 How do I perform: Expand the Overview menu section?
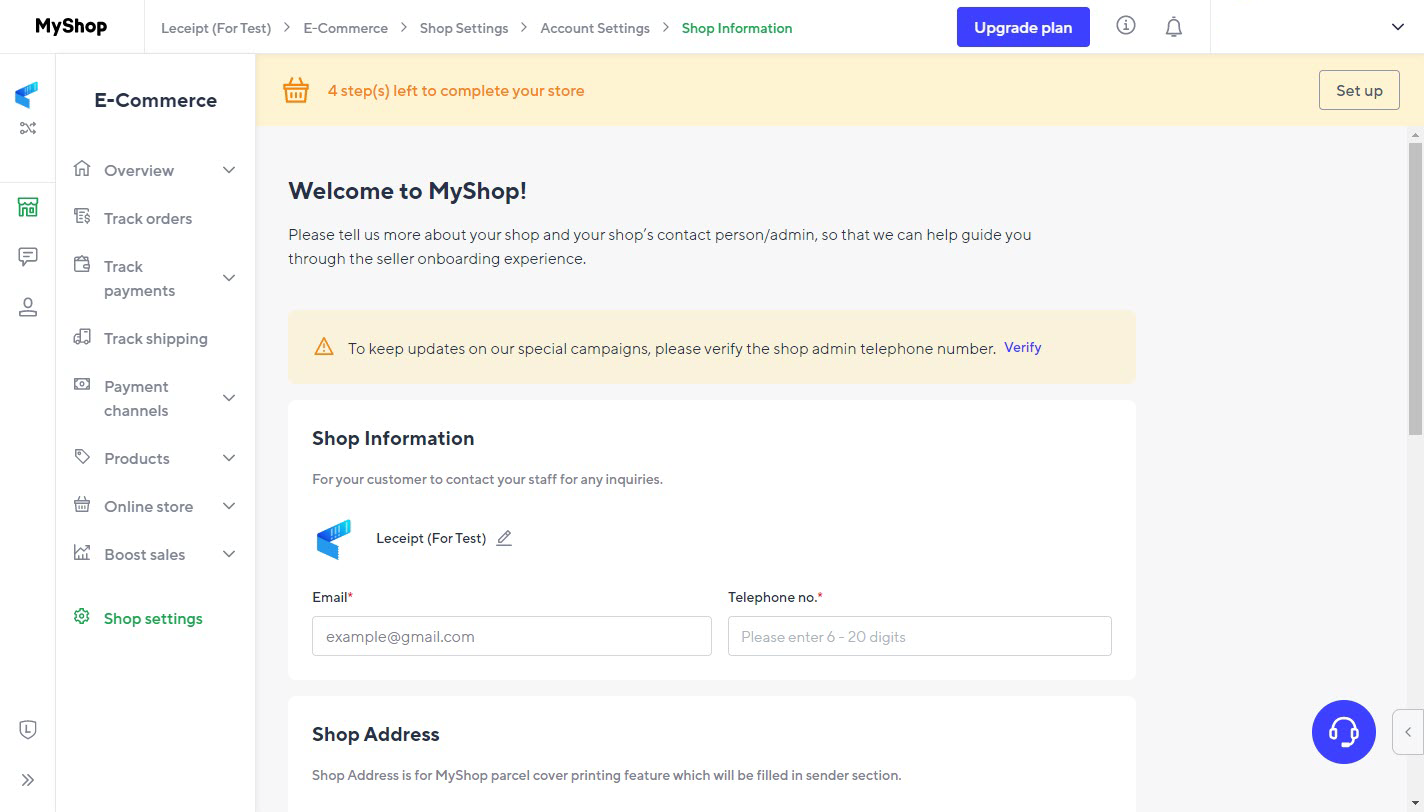point(228,170)
